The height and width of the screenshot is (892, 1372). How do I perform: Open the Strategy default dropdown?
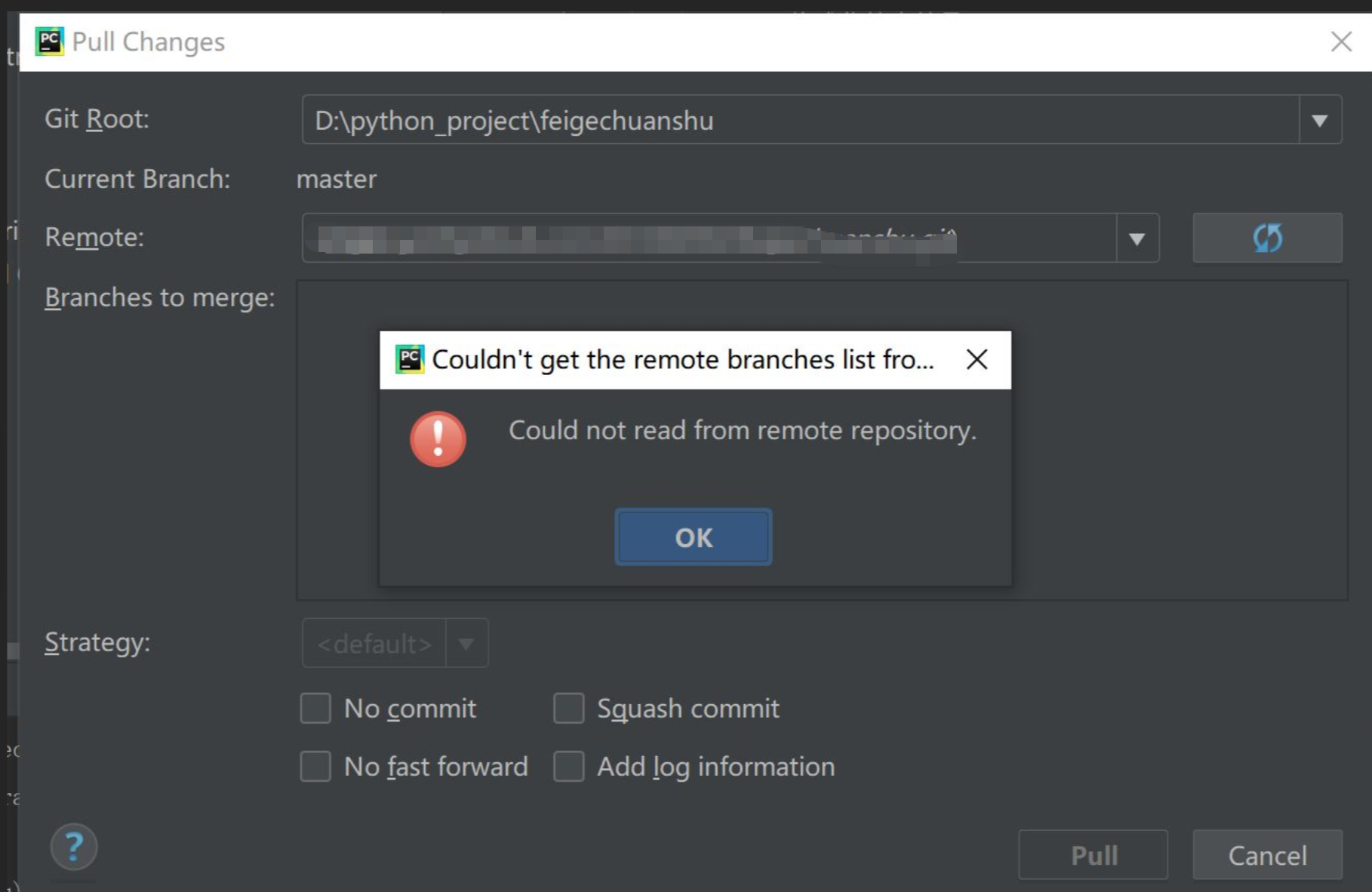click(x=395, y=643)
